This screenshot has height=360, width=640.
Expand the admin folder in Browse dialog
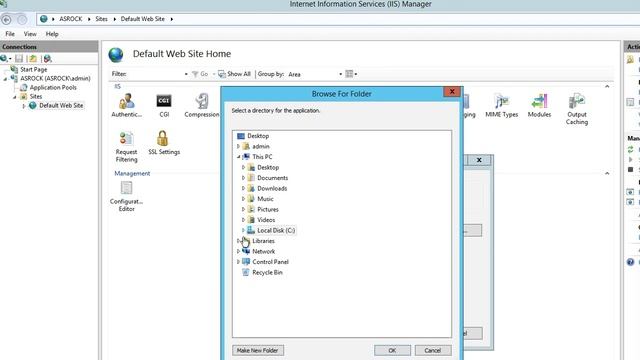[x=238, y=146]
